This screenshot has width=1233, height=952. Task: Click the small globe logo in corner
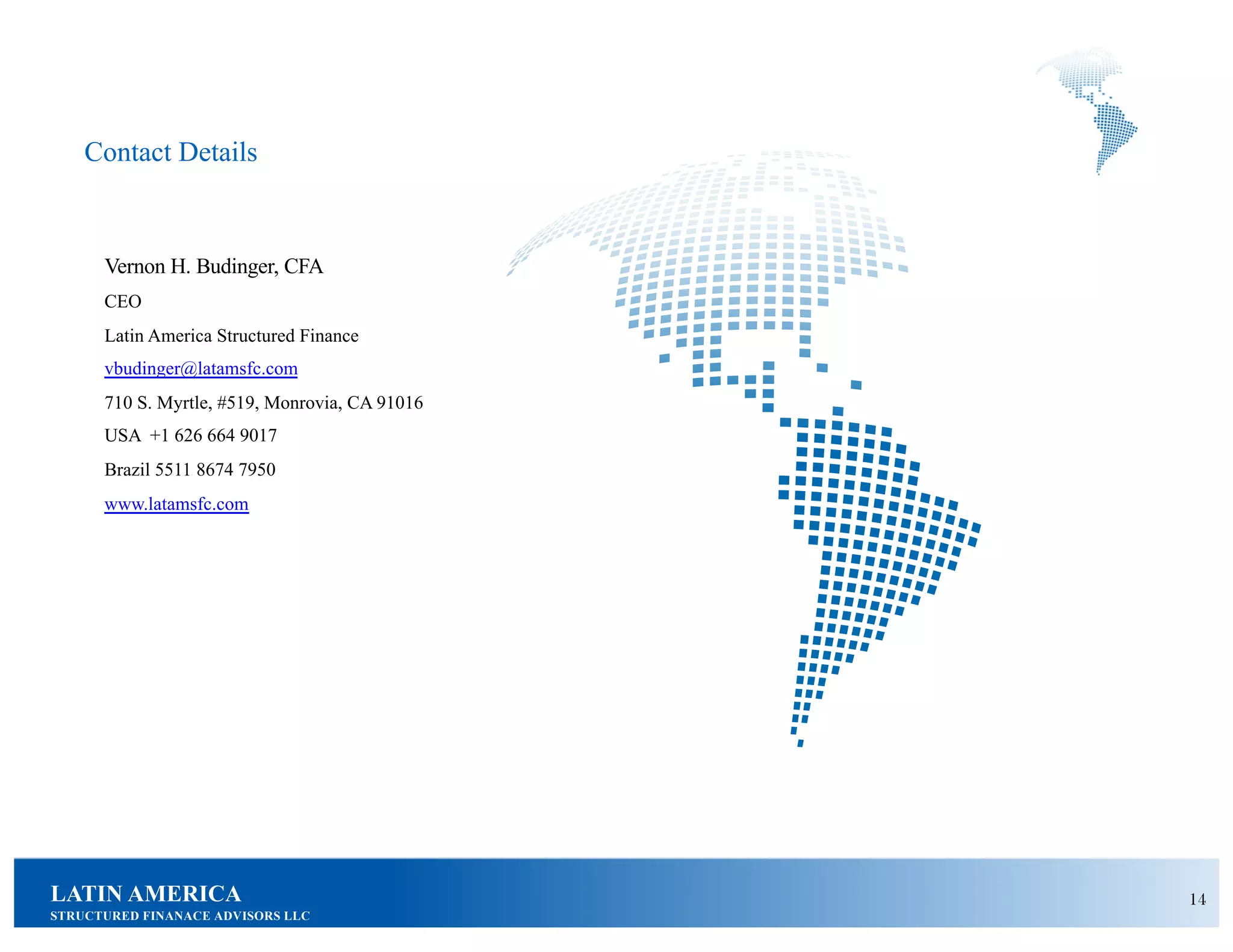tap(1088, 110)
